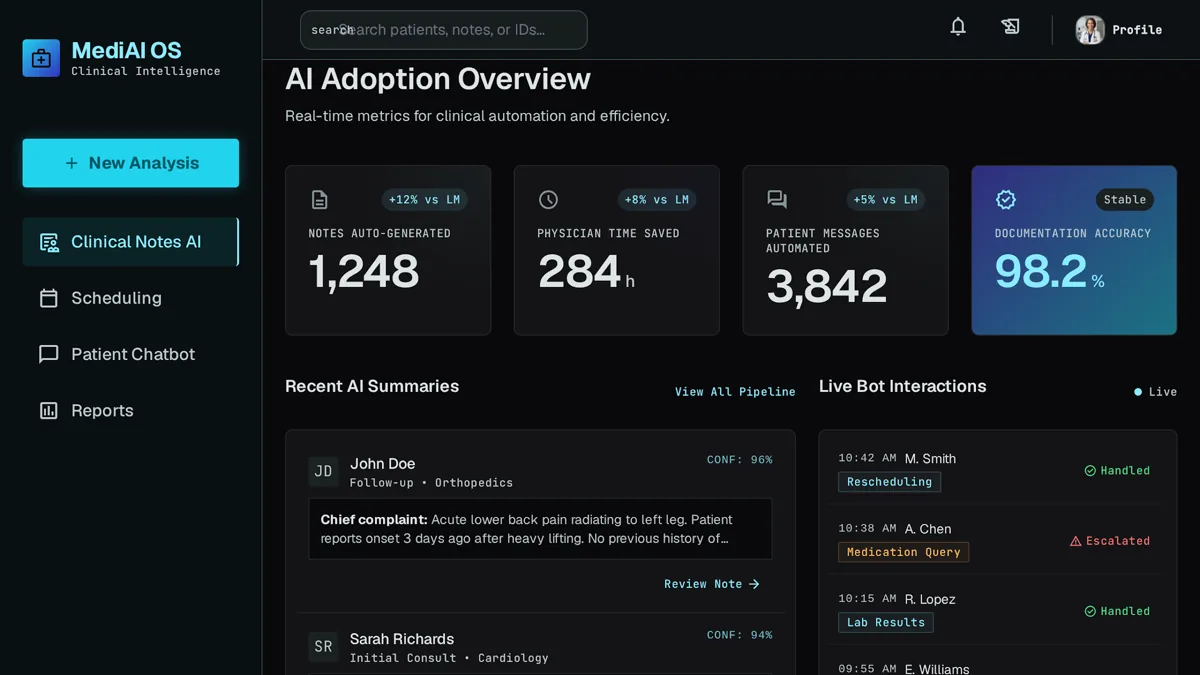
Task: Click the Patient Chatbot speech bubble icon
Action: click(x=49, y=354)
